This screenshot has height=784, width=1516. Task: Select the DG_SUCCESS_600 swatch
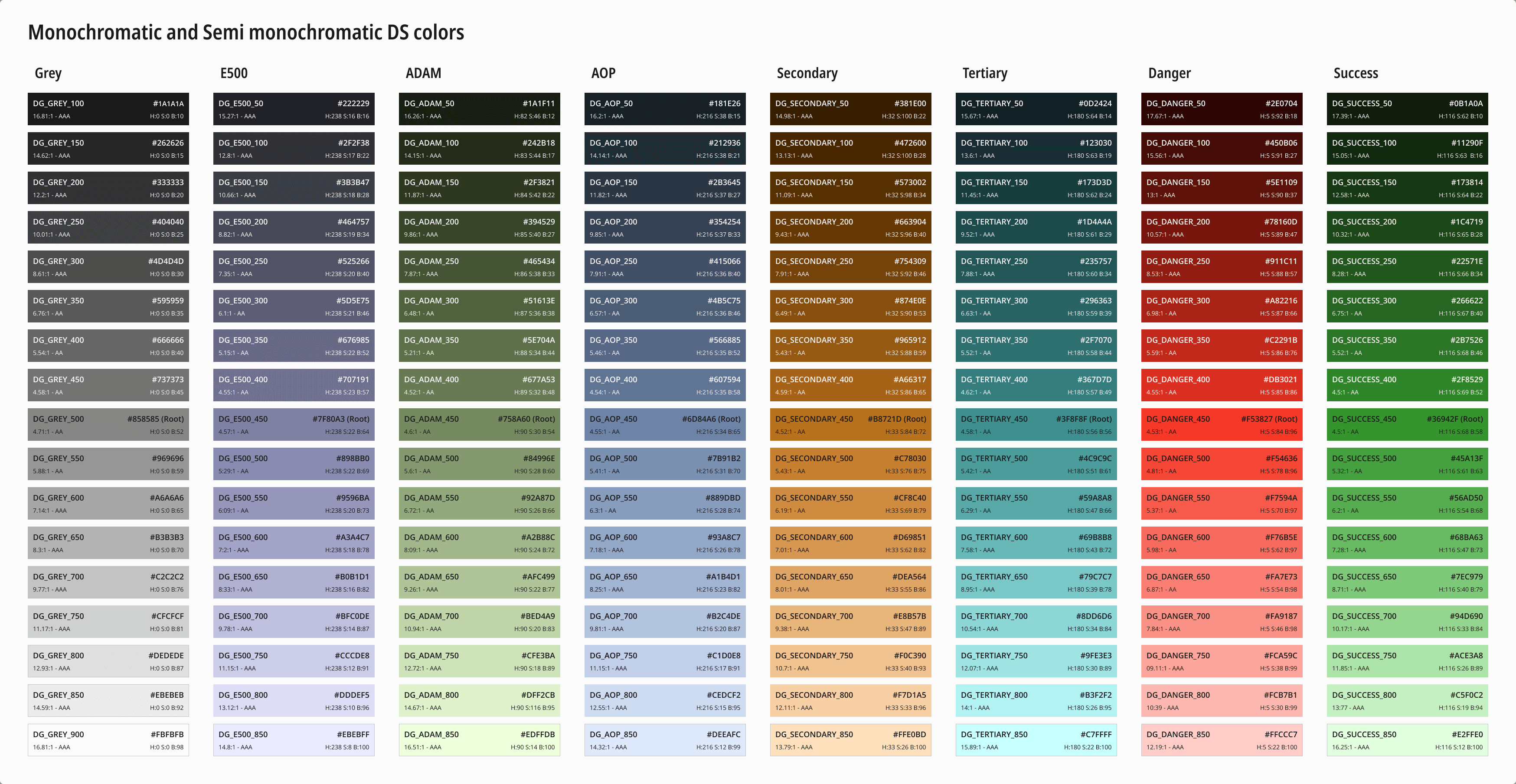(x=1407, y=543)
